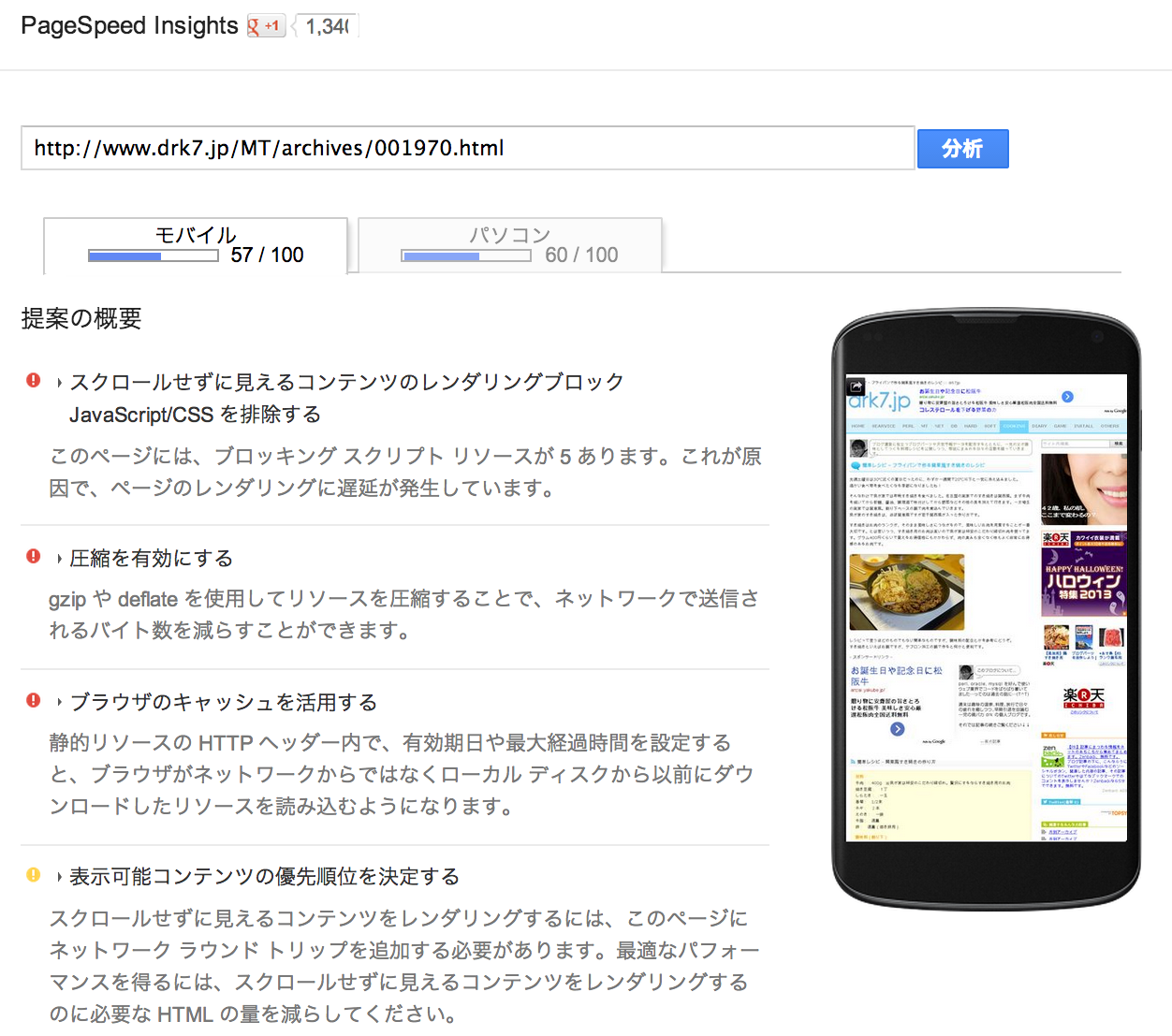Viewport: 1172px width, 1036px height.
Task: Expand the 圧縮を有効にする suggestion triangle
Action: point(59,559)
